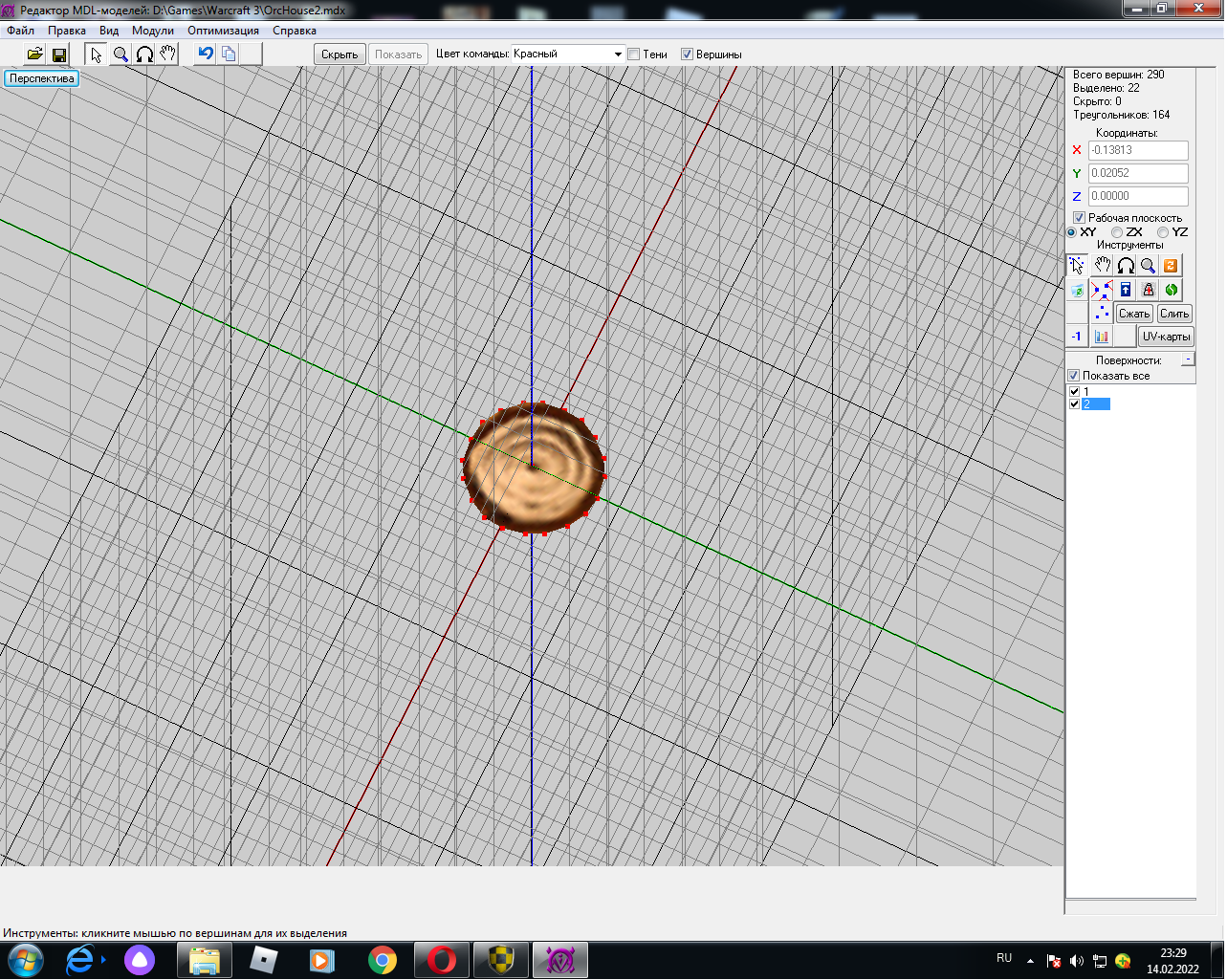Select the YZ working plane radio
1227x980 pixels.
pyautogui.click(x=1163, y=232)
